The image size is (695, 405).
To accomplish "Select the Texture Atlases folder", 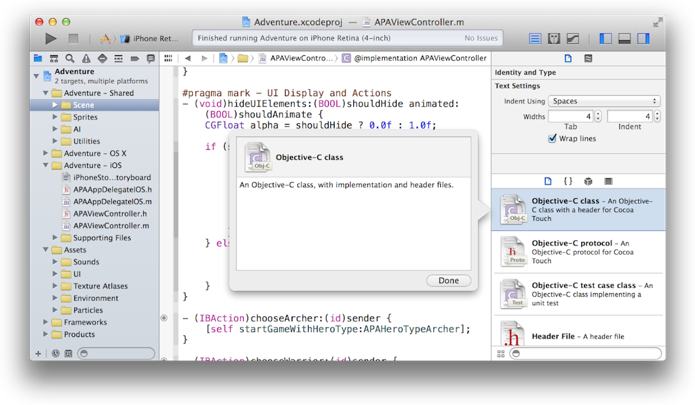I will coord(94,286).
